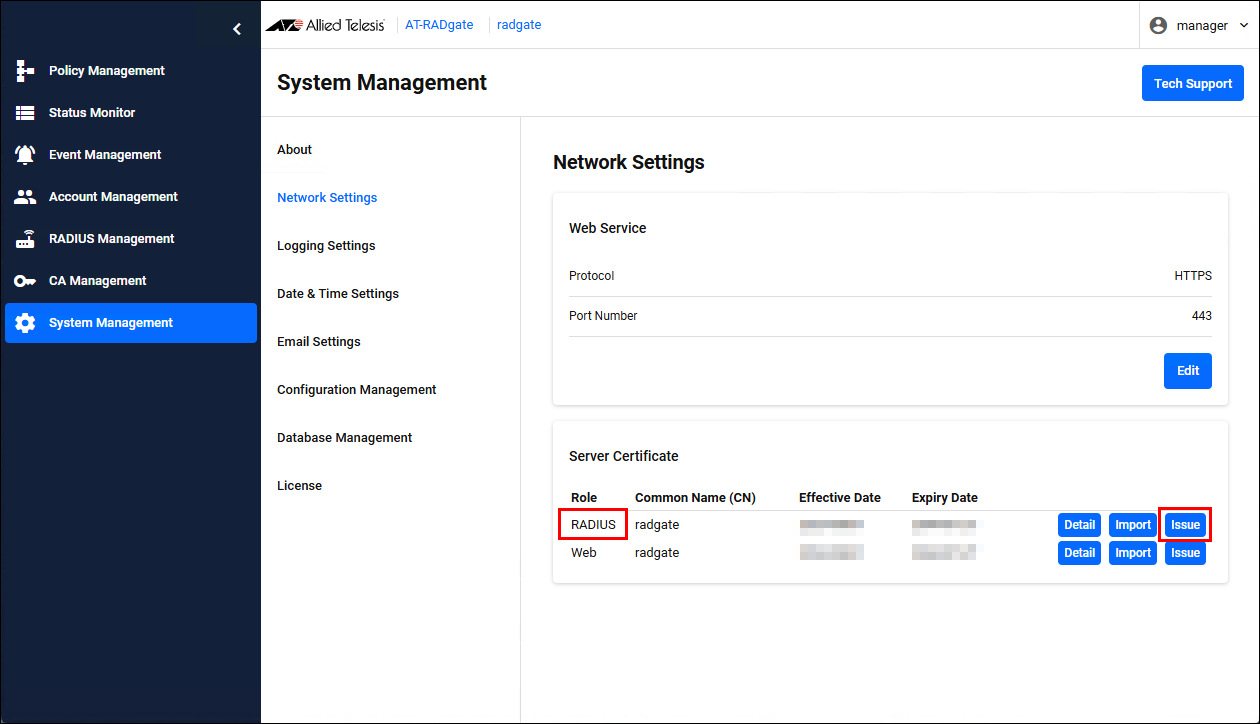
Task: Open the About section
Action: click(x=294, y=150)
